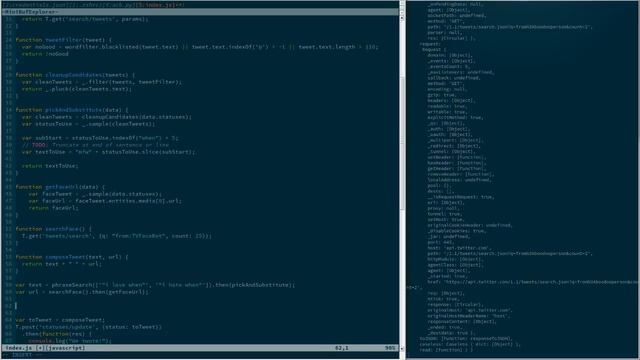The height and width of the screenshot is (360, 640).
Task: Click the '_.pluck(cleanTweets.text)' line
Action: (x=77, y=89)
